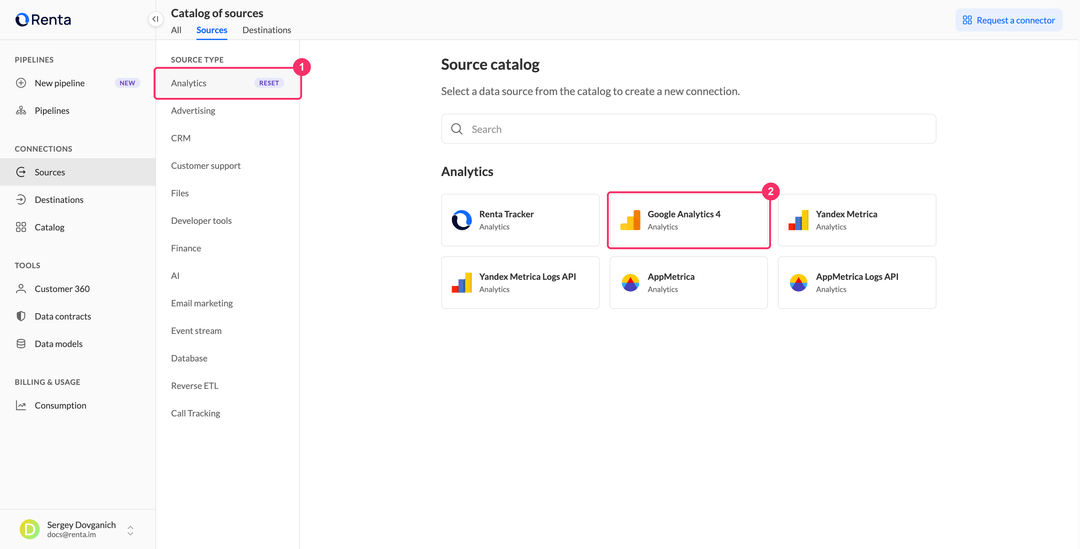Click the Renta Tracker logo icon

click(461, 220)
